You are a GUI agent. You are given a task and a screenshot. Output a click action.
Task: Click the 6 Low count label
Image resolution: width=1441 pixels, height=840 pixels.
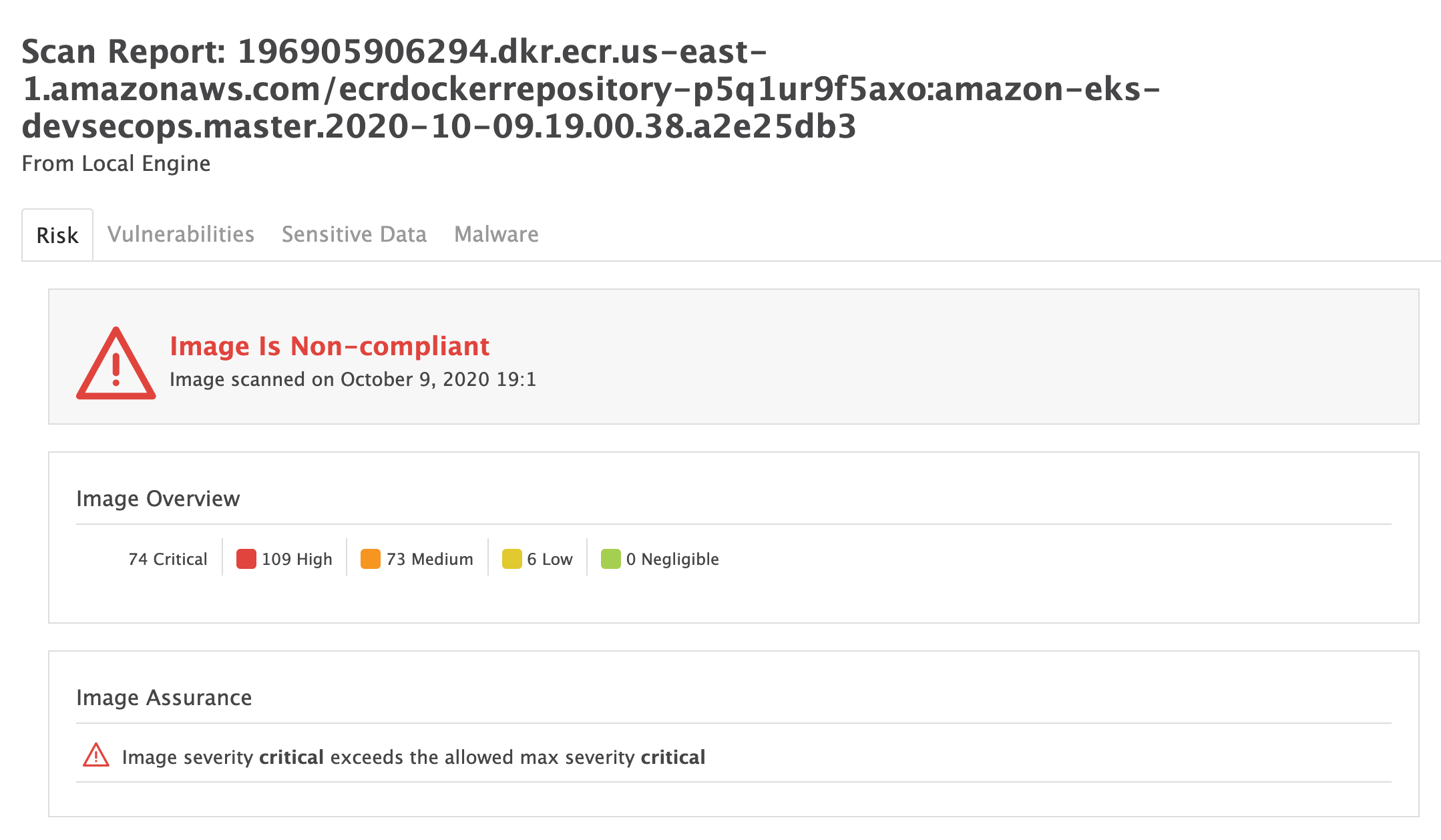550,559
